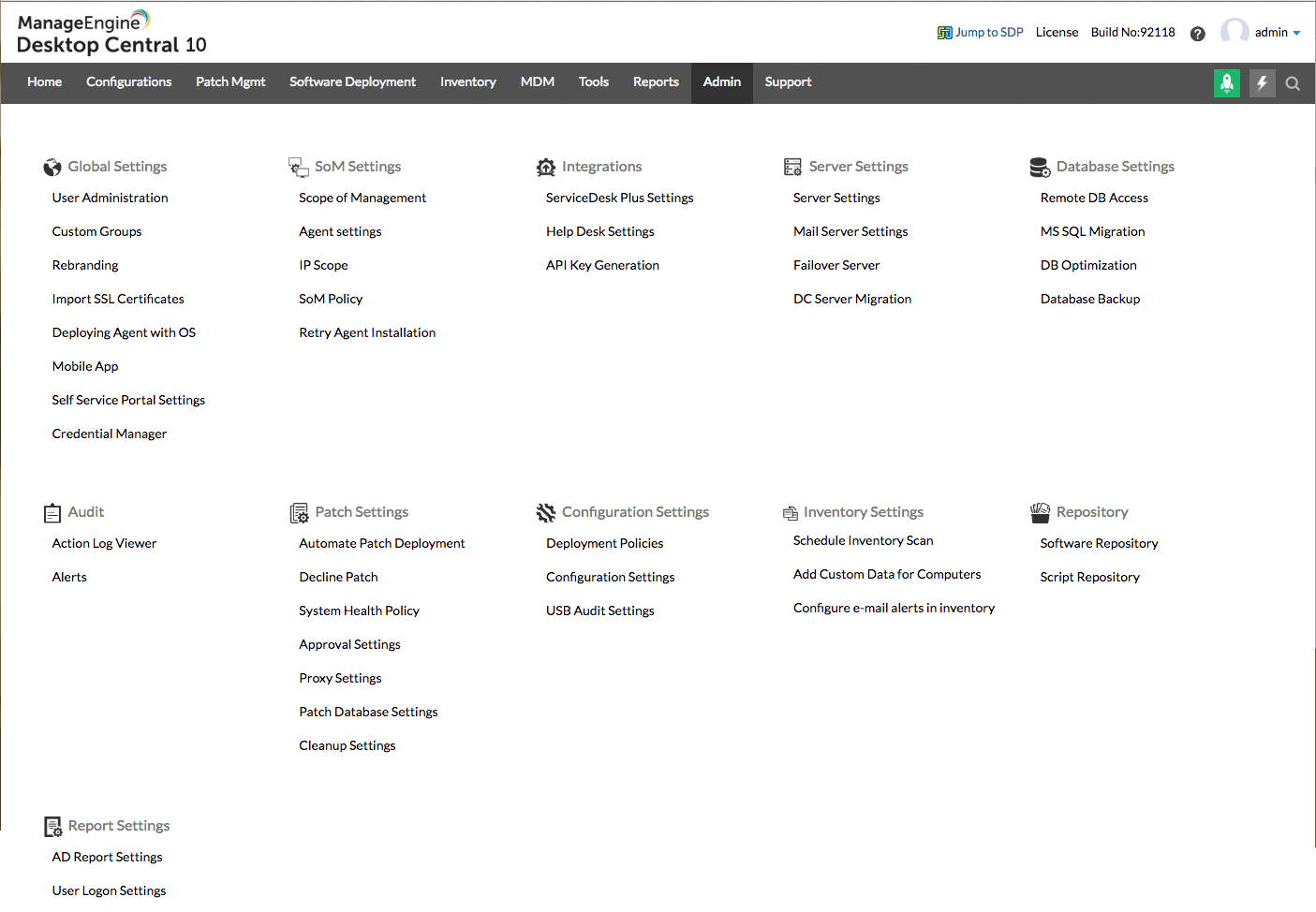Go to API Key Generation

tap(602, 266)
